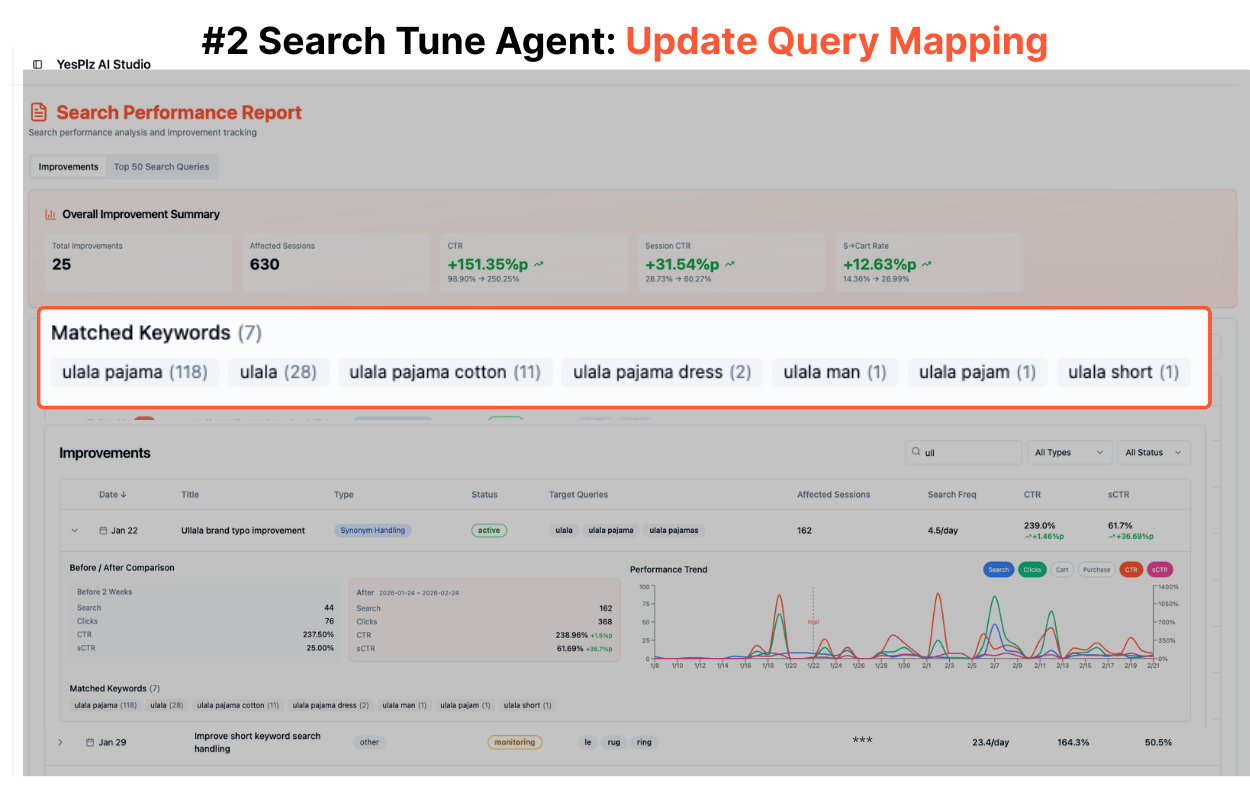Toggle the sidebar panel icon
The height and width of the screenshot is (807, 1250).
point(38,65)
